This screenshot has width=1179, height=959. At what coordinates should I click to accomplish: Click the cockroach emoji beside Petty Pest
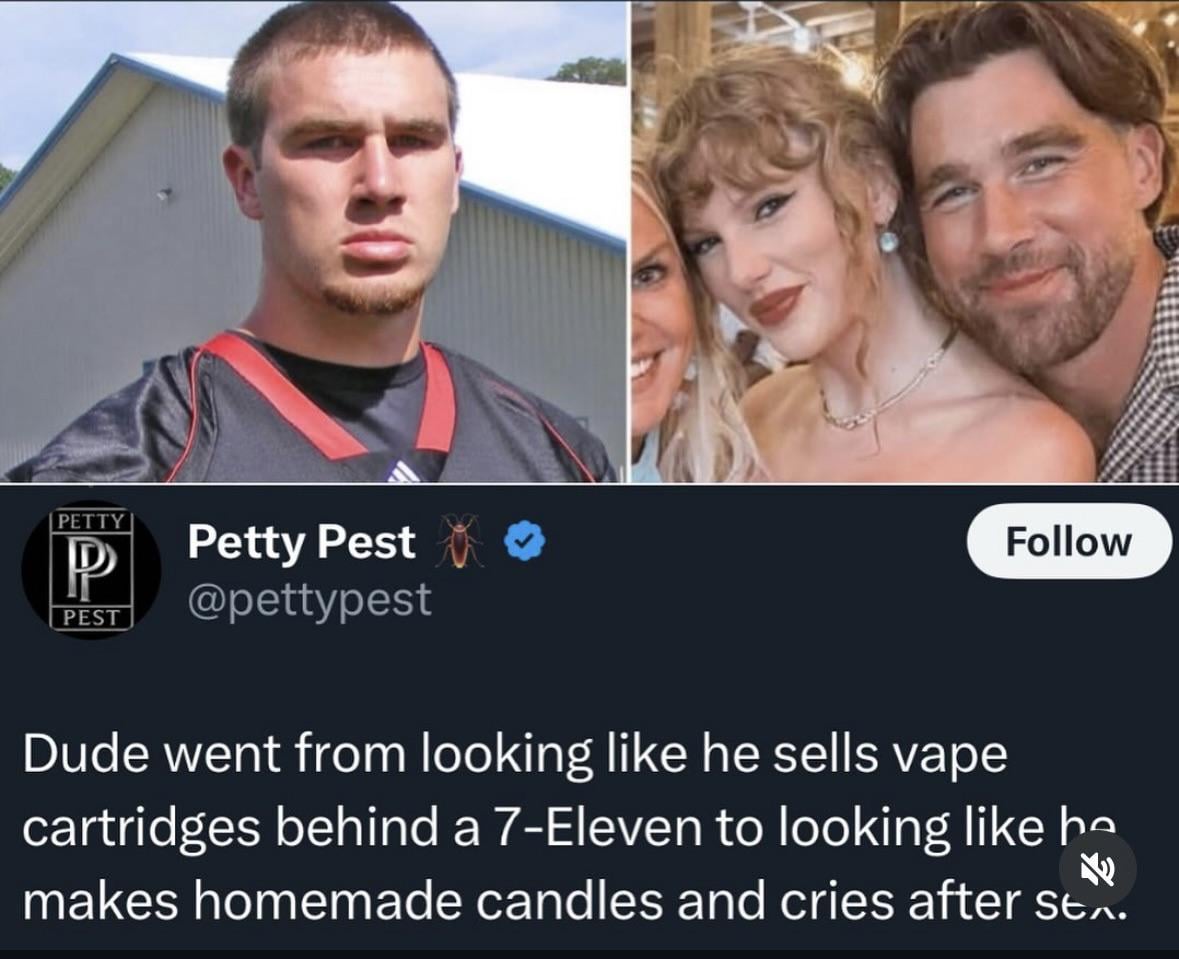pos(459,541)
